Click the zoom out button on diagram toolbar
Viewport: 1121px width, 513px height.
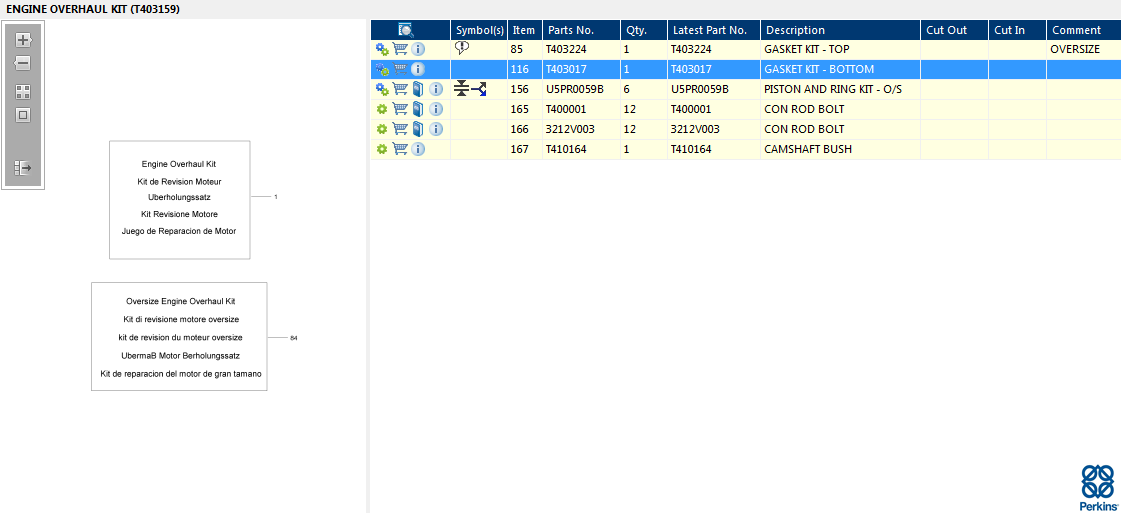point(23,63)
